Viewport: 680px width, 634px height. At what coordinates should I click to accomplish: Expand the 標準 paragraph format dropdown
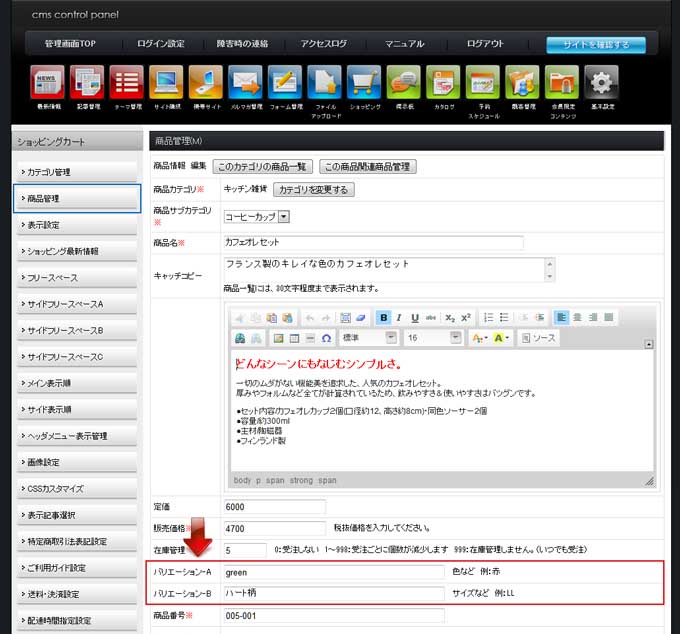coord(391,338)
